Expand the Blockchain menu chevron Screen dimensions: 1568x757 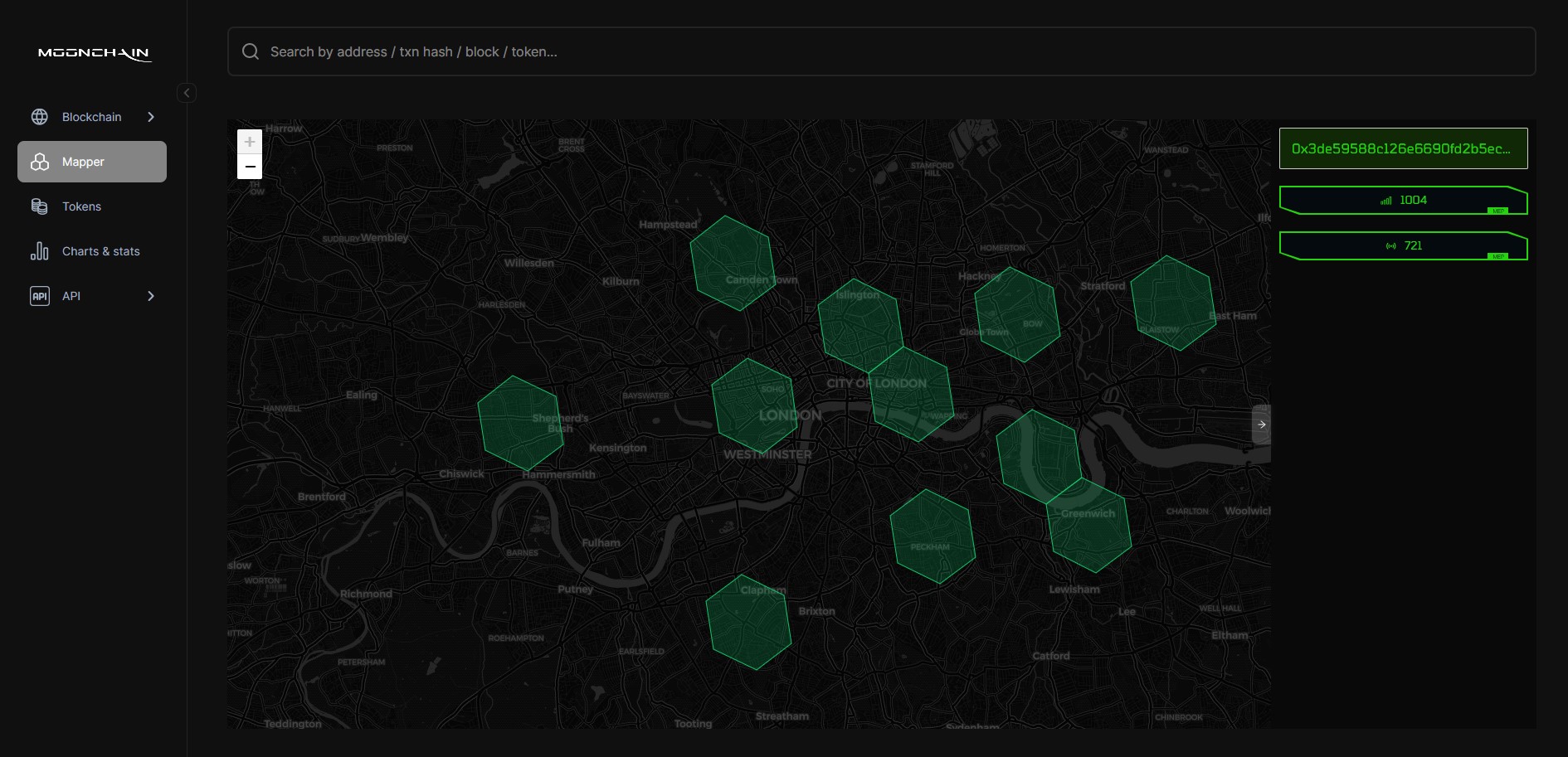pos(150,116)
